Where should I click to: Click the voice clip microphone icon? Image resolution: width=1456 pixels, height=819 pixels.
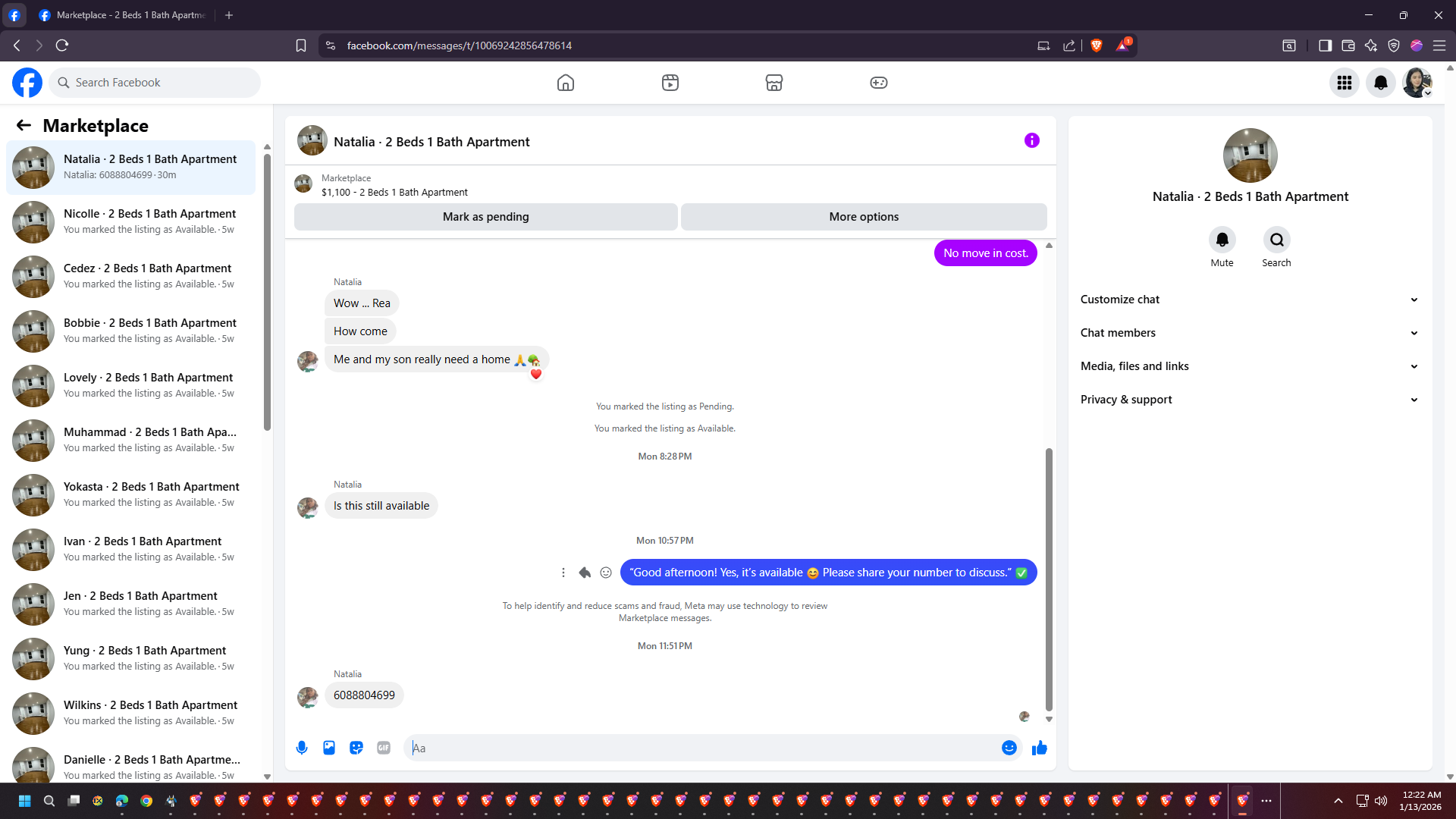pos(302,748)
